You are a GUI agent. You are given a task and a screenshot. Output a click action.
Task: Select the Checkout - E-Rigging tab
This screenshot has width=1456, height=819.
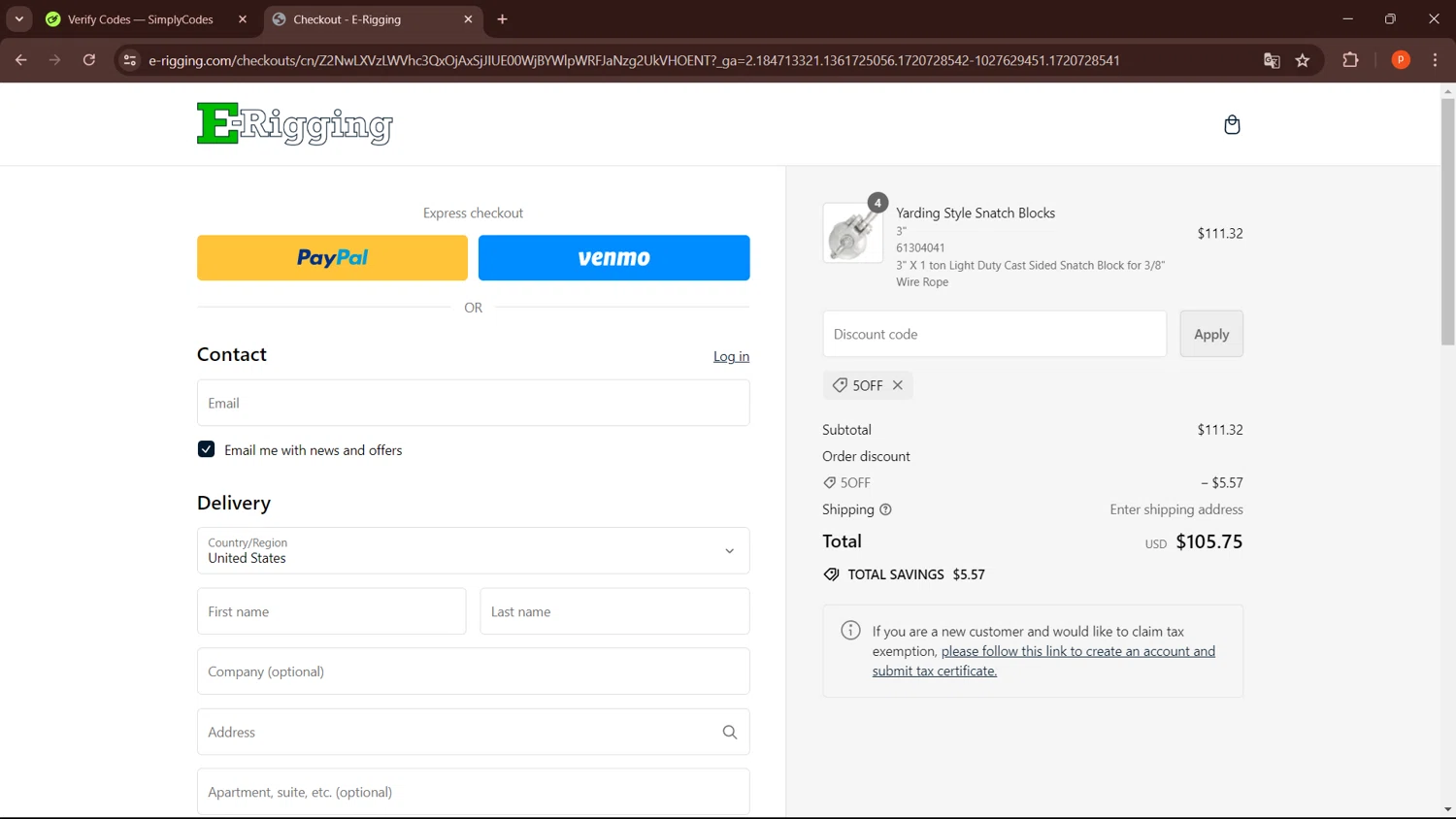pyautogui.click(x=372, y=19)
